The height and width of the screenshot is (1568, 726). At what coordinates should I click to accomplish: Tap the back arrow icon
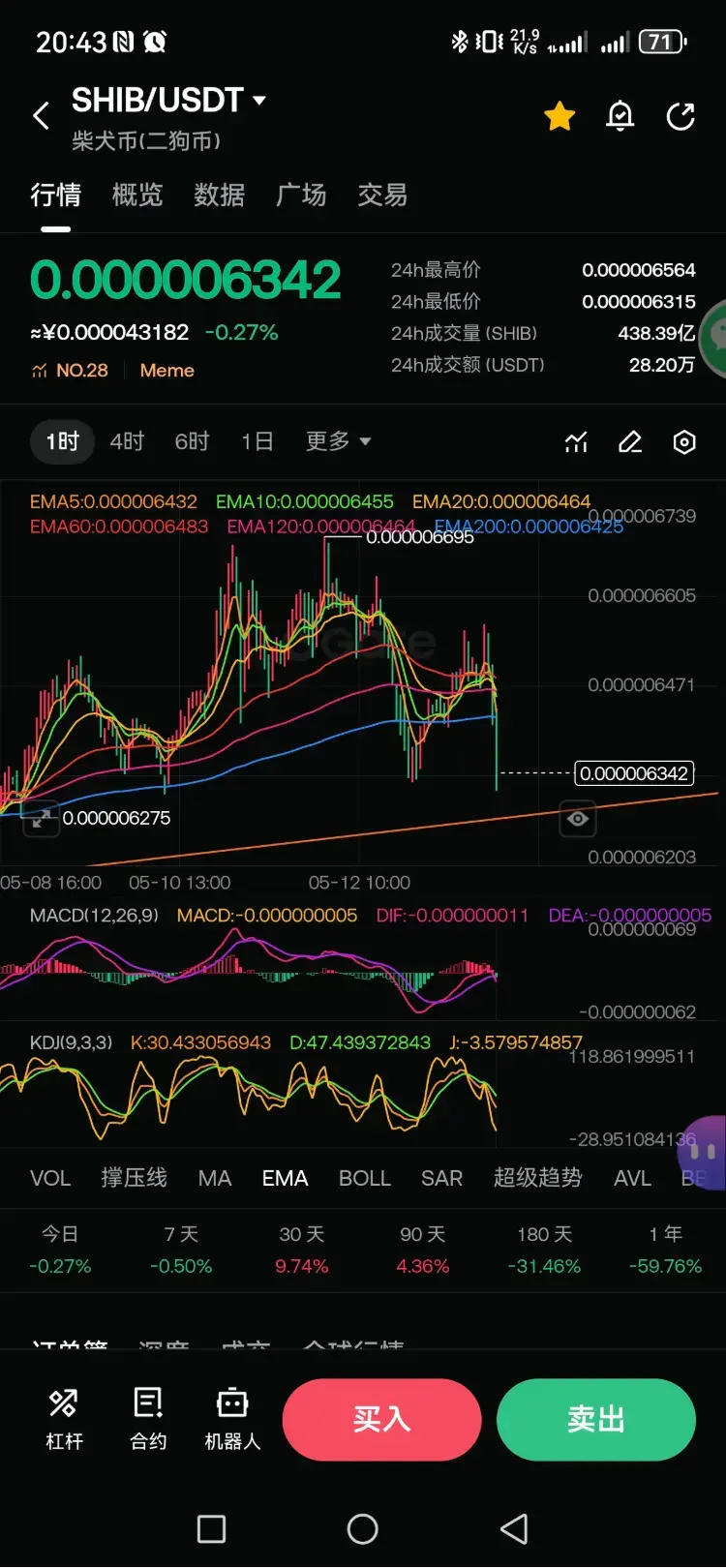coord(41,116)
